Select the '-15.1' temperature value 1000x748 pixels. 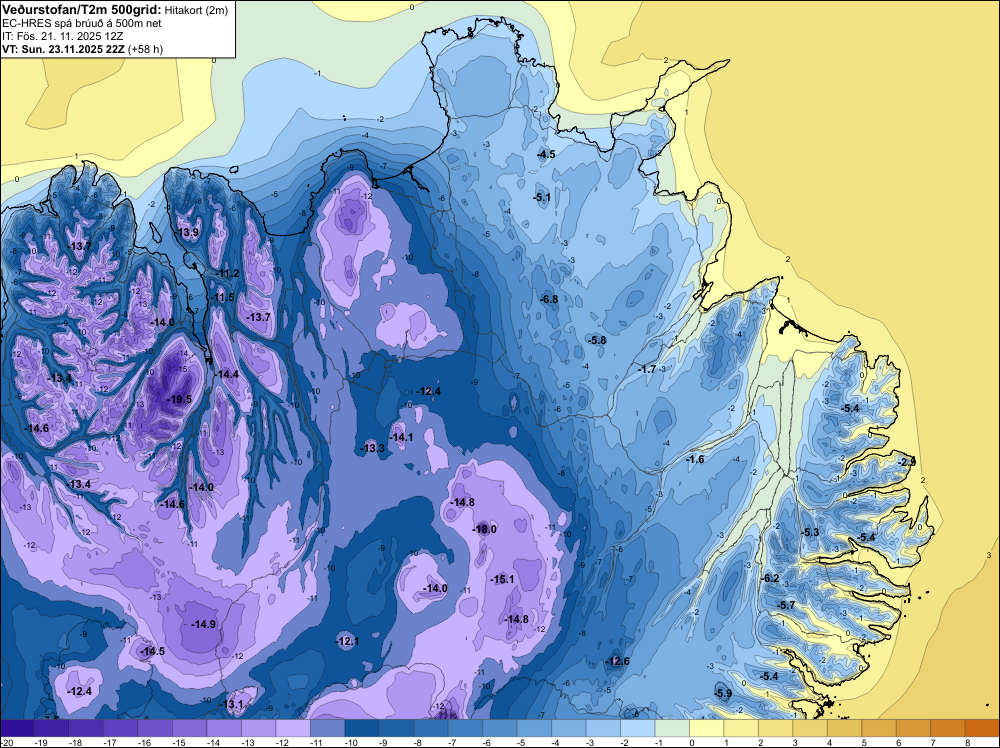(502, 579)
